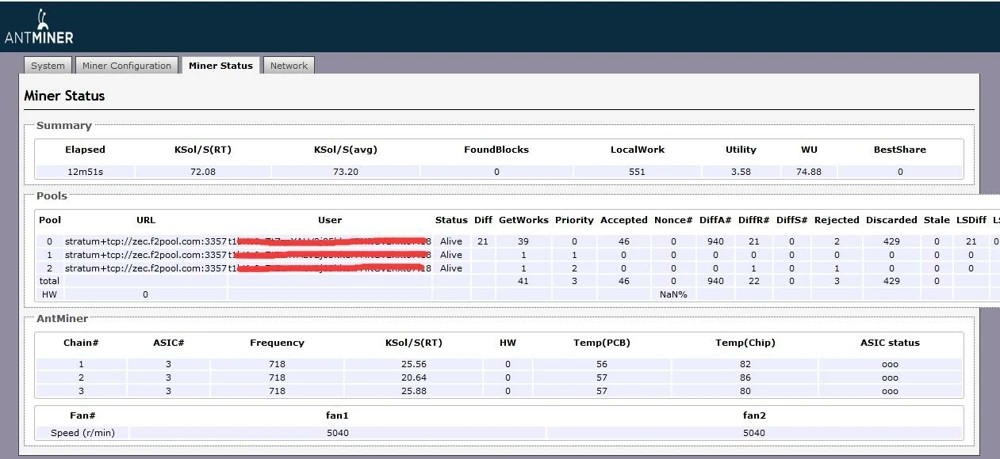Click the fan2 column header
The width and height of the screenshot is (1000, 459).
coord(754,416)
